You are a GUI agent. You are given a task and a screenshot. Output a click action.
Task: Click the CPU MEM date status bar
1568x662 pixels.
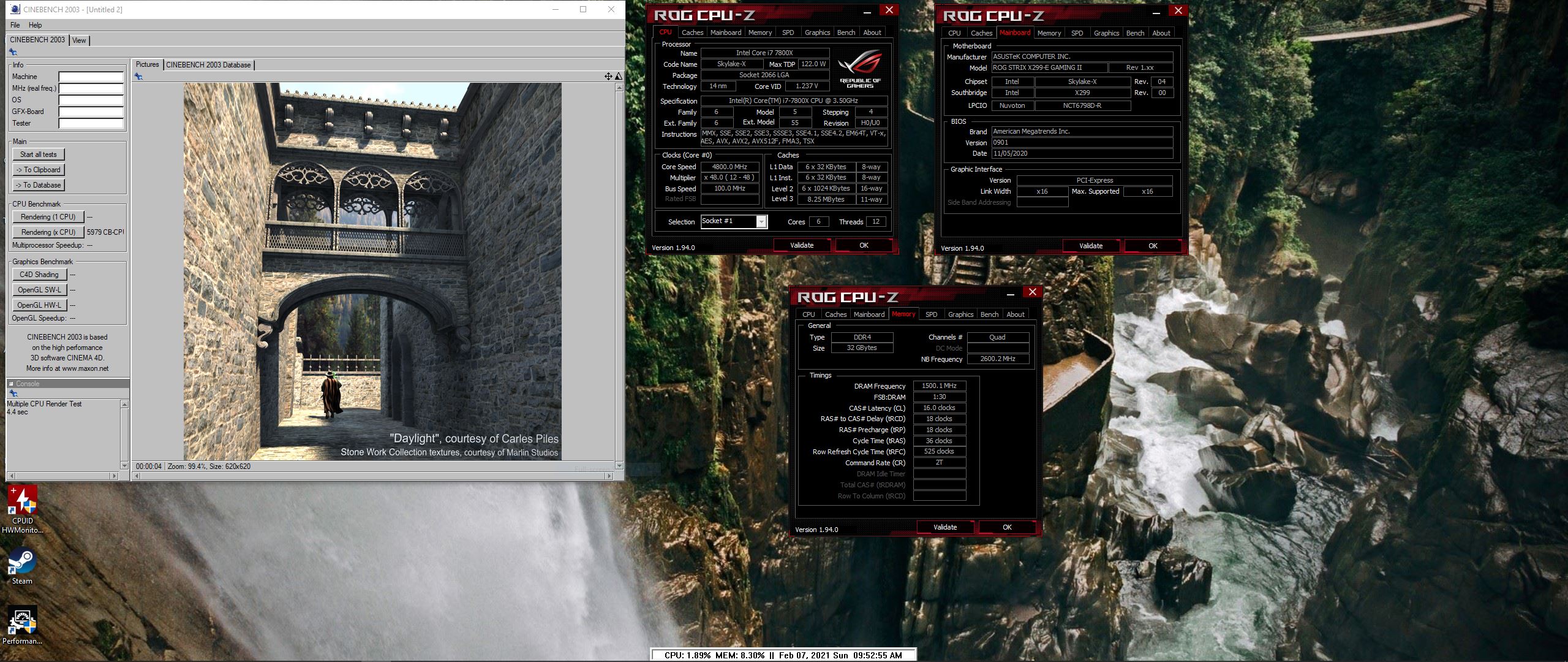pyautogui.click(x=783, y=655)
